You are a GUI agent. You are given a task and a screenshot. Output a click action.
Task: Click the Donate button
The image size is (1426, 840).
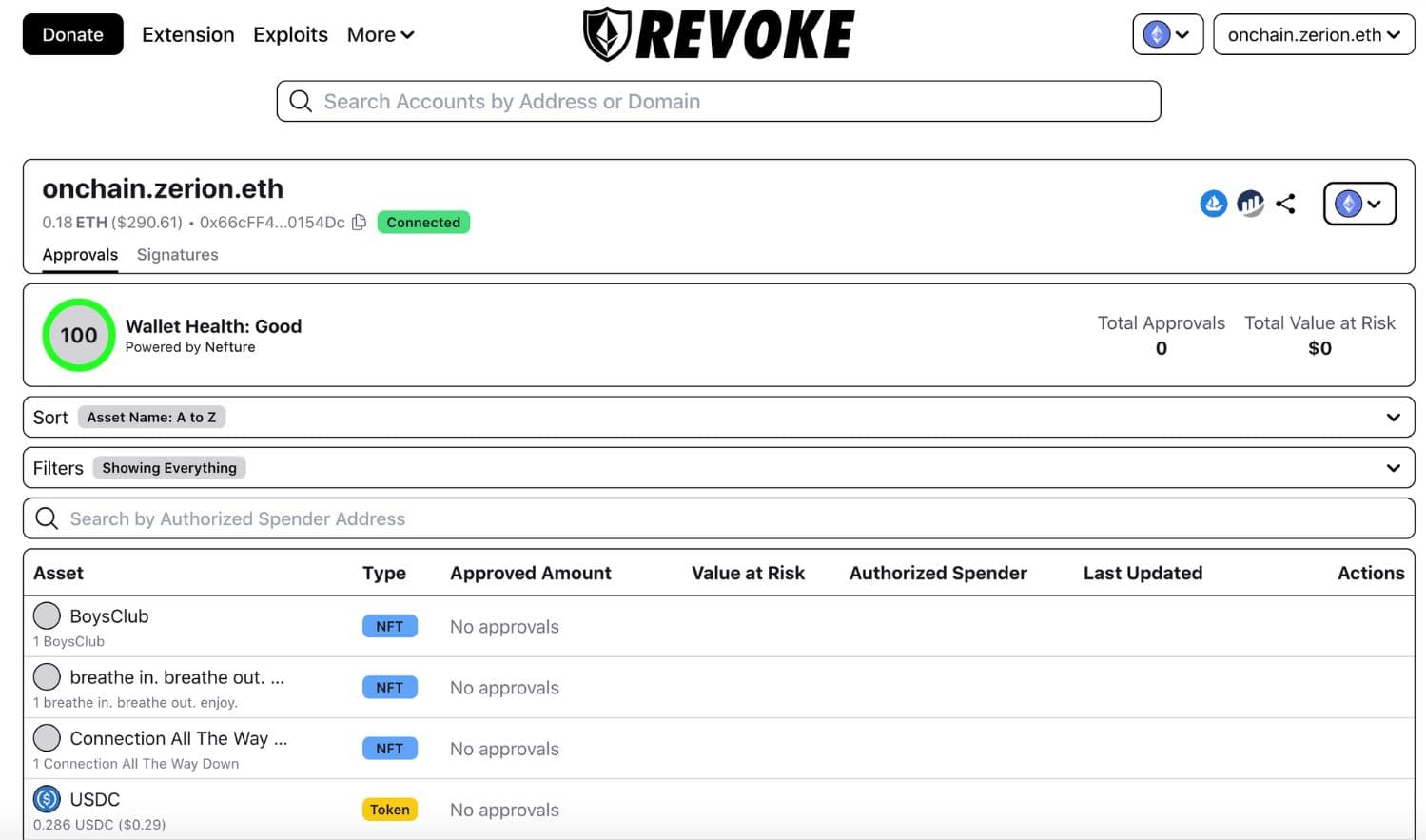coord(73,34)
